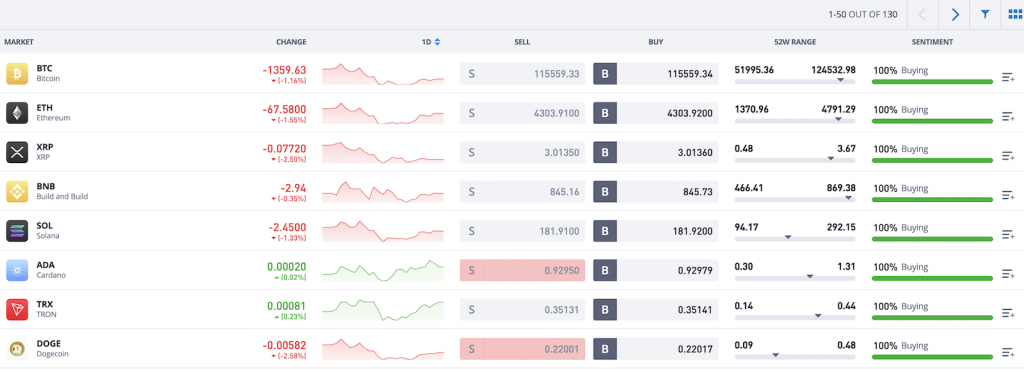The image size is (1024, 372).
Task: Buy XRP at 3.01360
Action: coord(656,152)
